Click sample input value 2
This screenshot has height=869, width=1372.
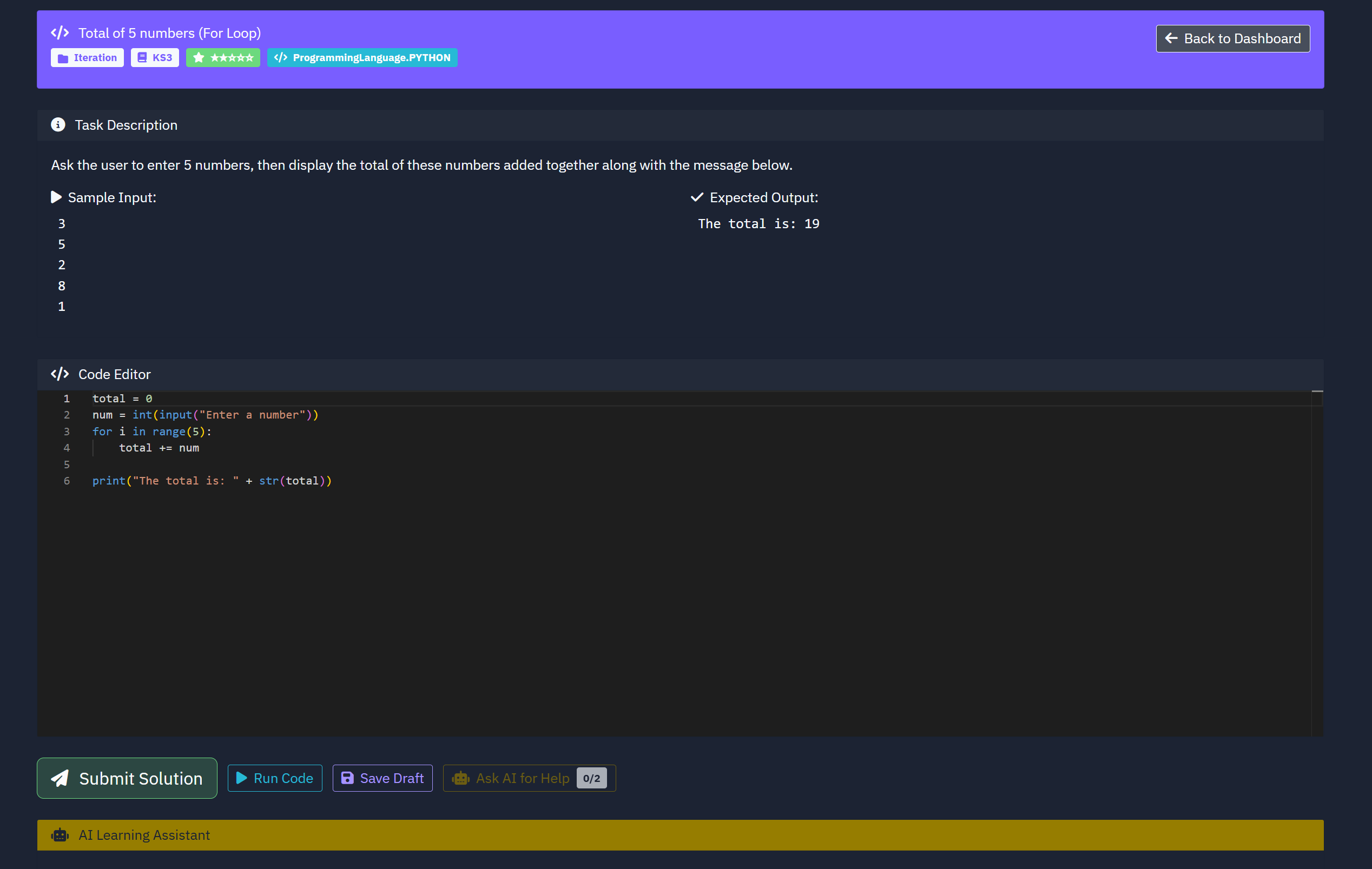tap(62, 265)
